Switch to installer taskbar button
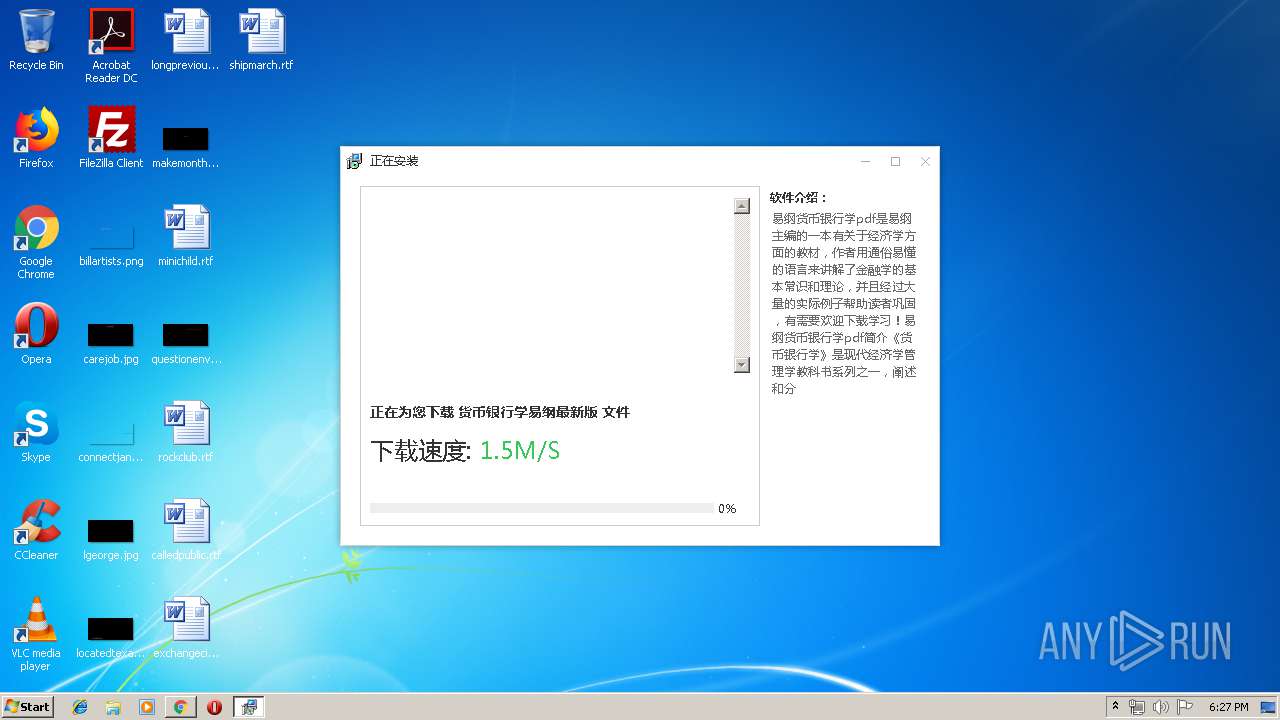Viewport: 1280px width, 720px height. click(x=249, y=707)
